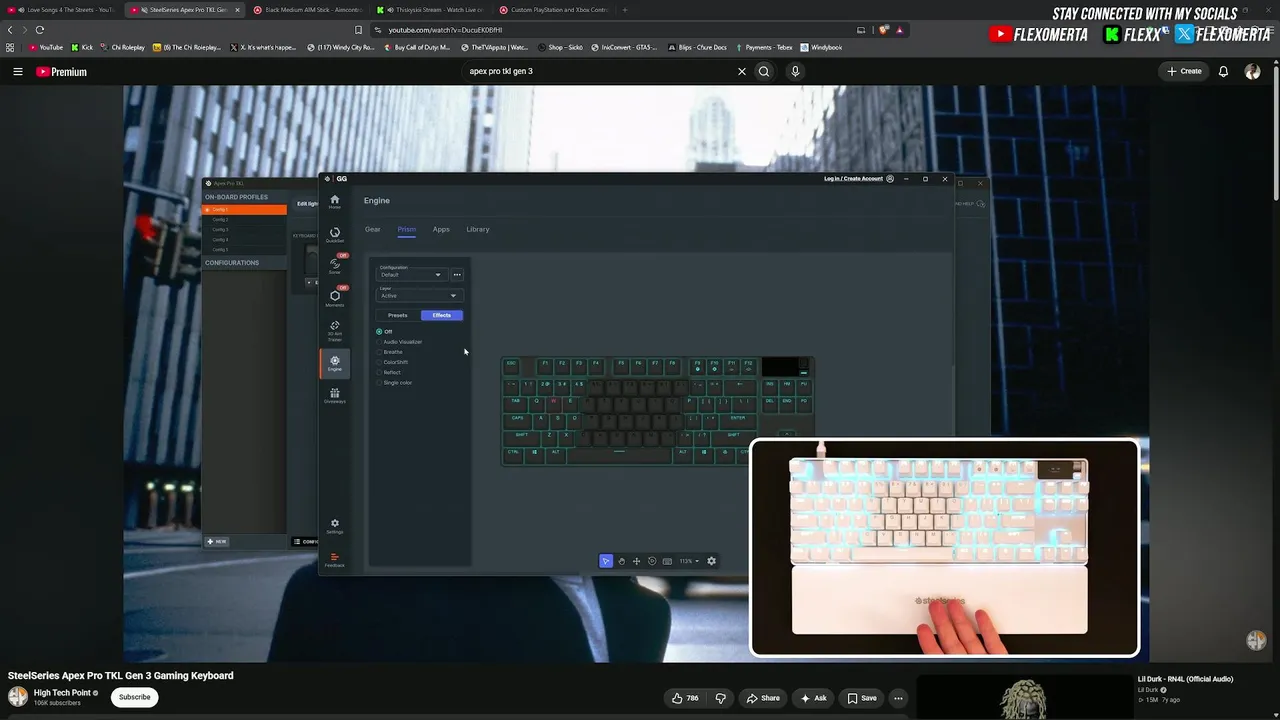Open the Configuration Default dropdown
This screenshot has width=1280, height=720.
411,273
